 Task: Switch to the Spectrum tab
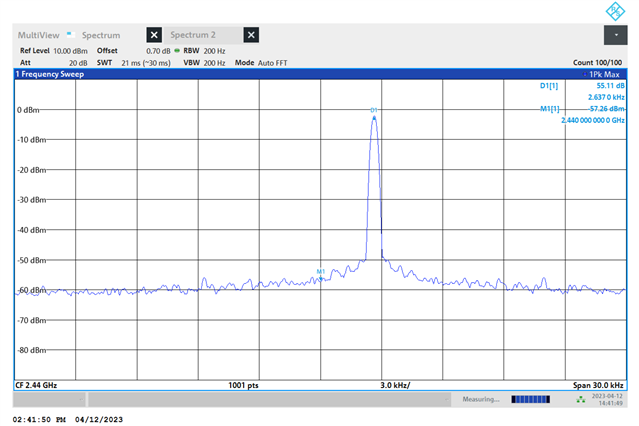click(101, 35)
